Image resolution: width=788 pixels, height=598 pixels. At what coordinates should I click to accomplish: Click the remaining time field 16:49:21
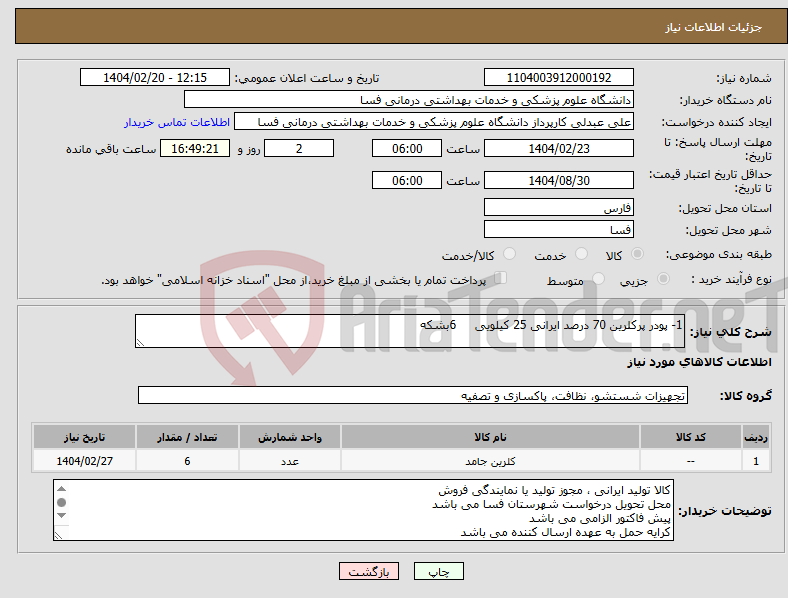pos(195,149)
